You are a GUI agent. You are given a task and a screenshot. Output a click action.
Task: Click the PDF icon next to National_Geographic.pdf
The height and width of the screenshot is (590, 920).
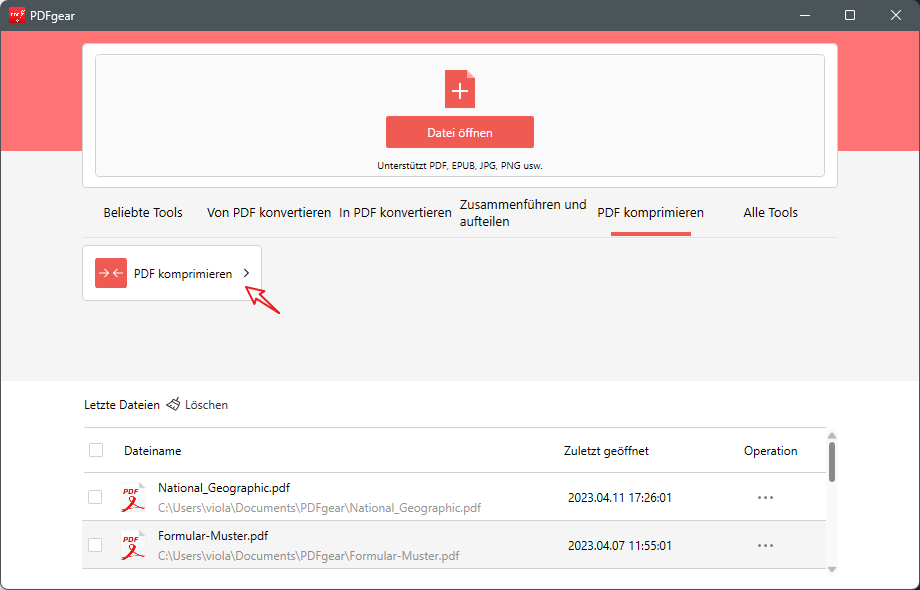[133, 496]
